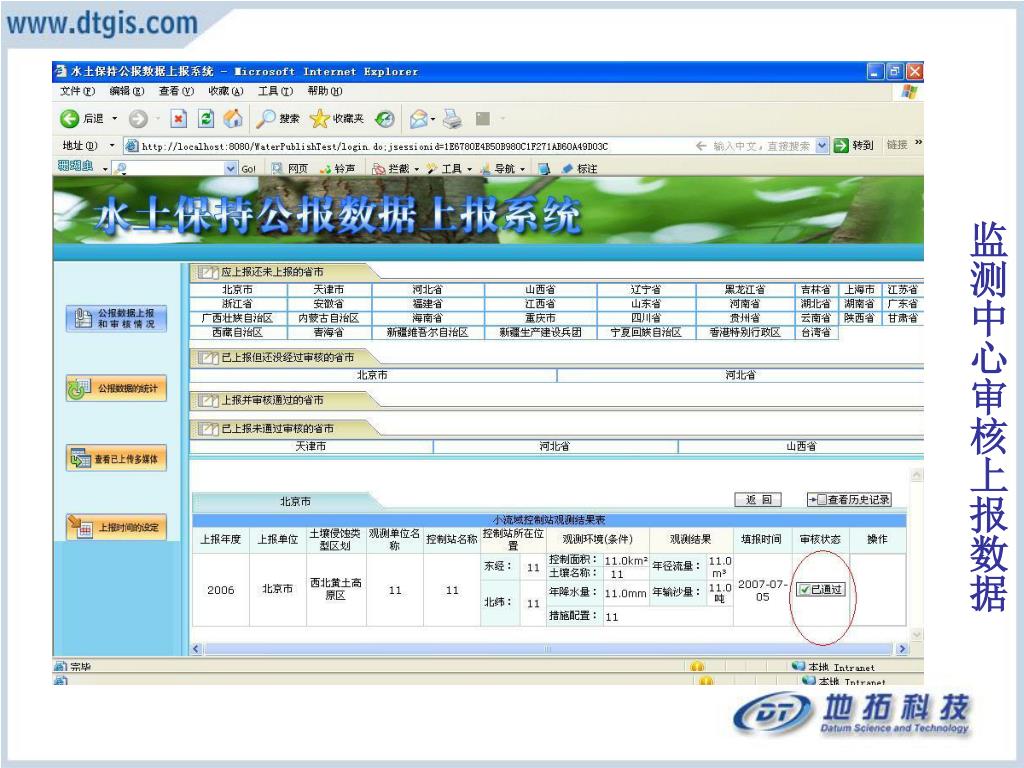Expand the 拦截 dropdown arrow
The image size is (1024, 768).
coord(417,169)
